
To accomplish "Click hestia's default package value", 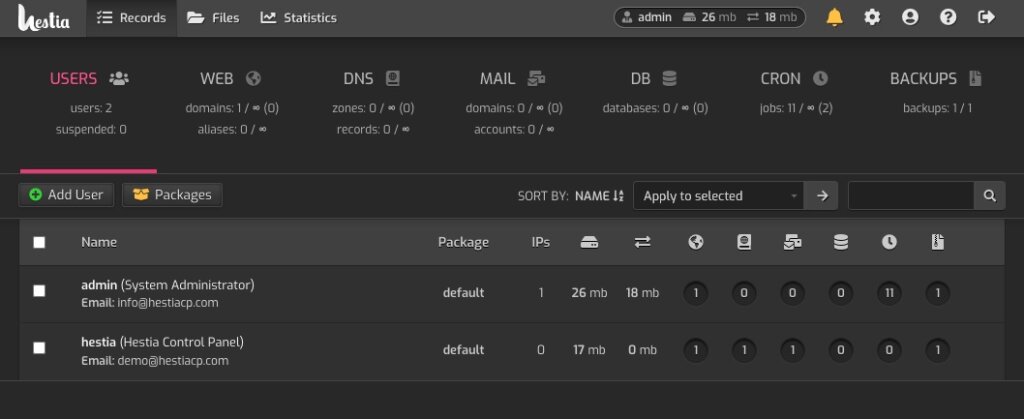I will click(463, 350).
